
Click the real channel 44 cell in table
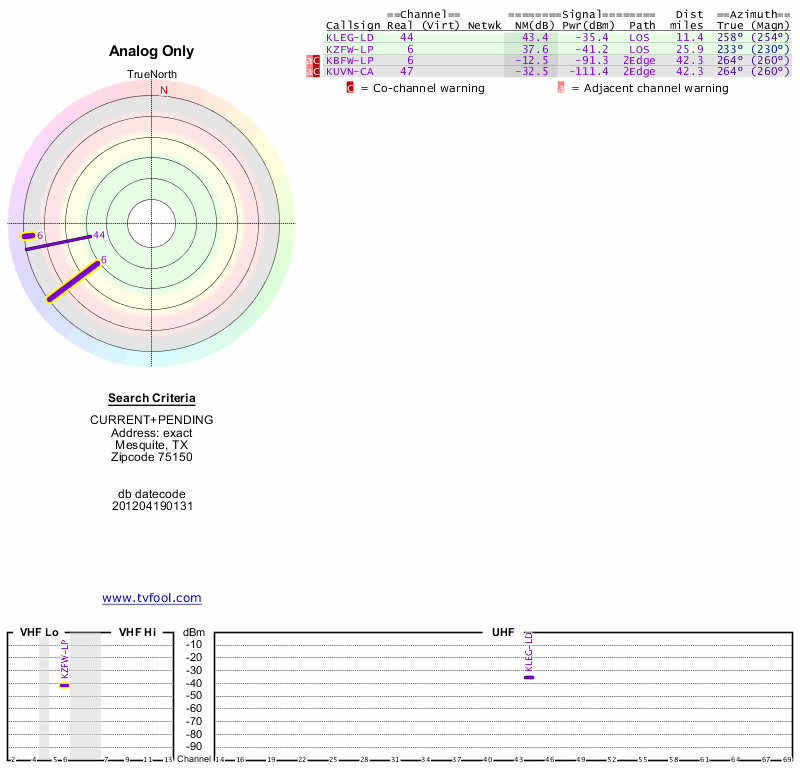click(407, 38)
